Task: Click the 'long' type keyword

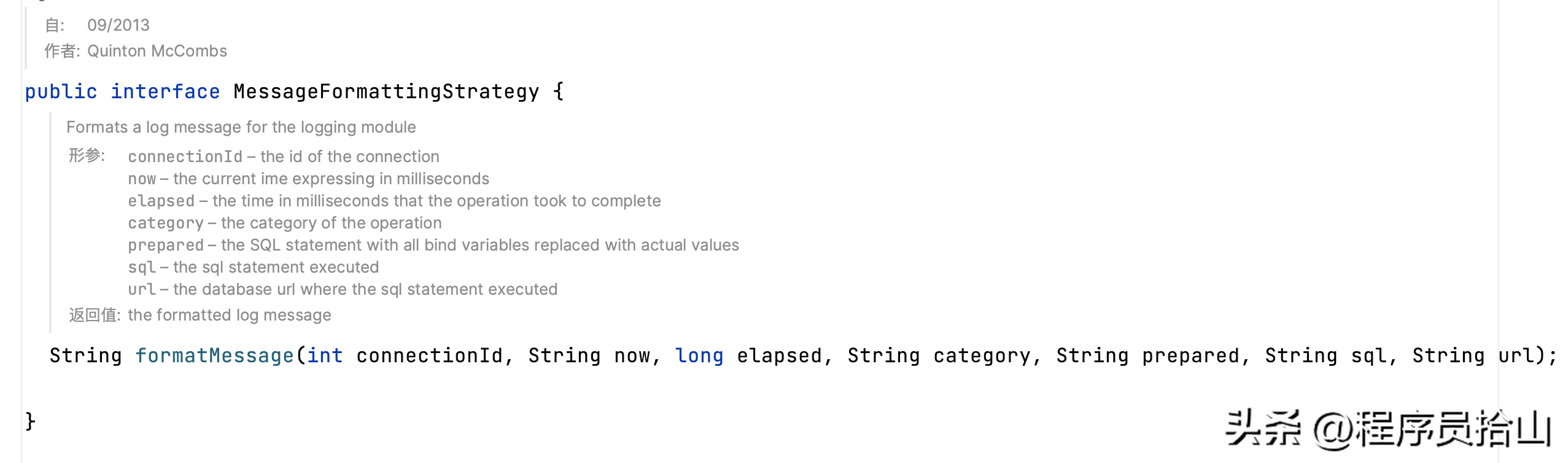Action: pos(699,356)
